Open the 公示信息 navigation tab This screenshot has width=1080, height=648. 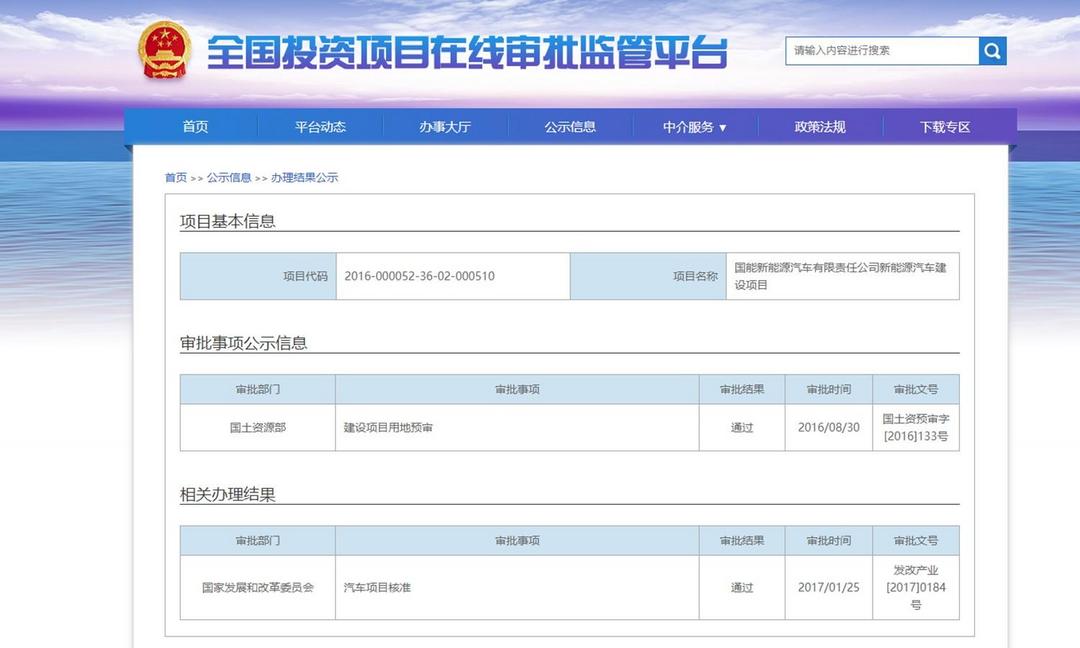coord(570,127)
